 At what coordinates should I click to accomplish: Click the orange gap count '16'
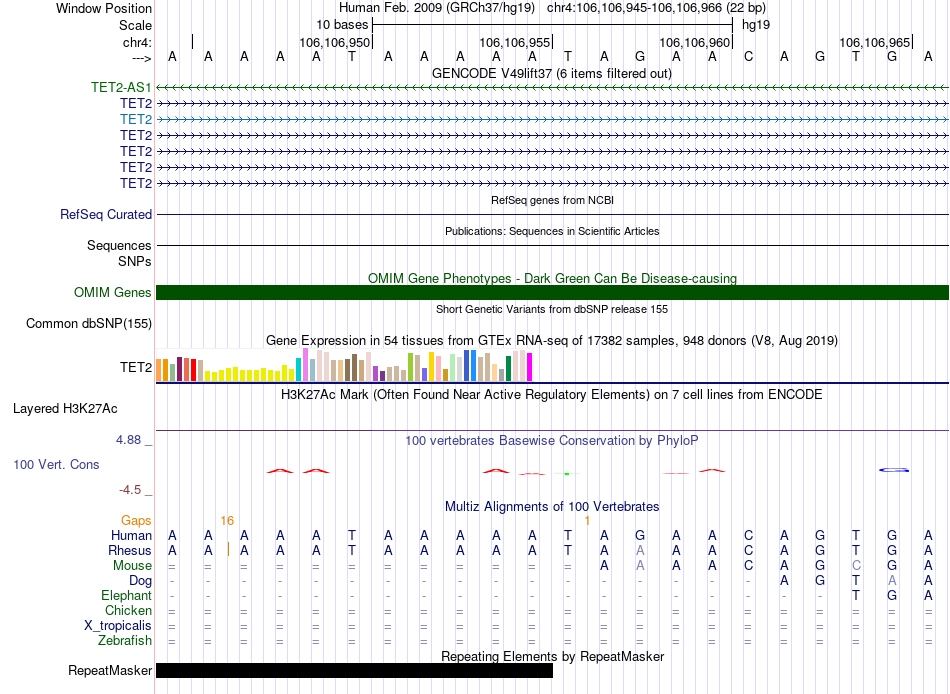(x=227, y=521)
